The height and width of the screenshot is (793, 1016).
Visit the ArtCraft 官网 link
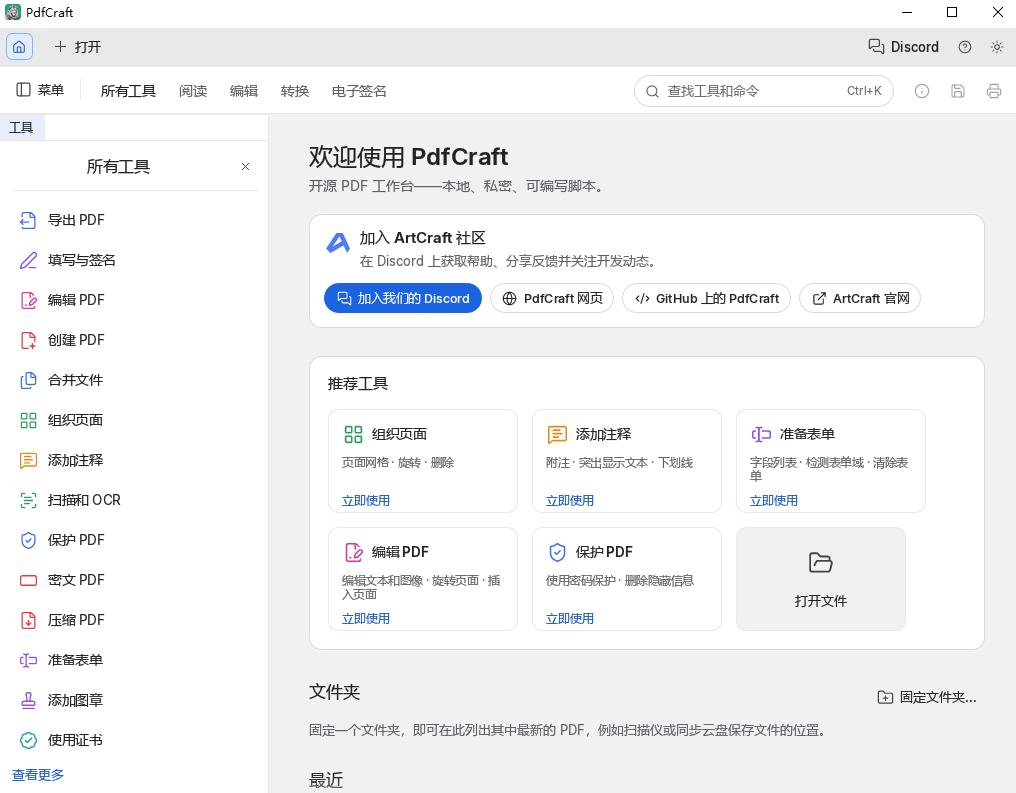860,298
